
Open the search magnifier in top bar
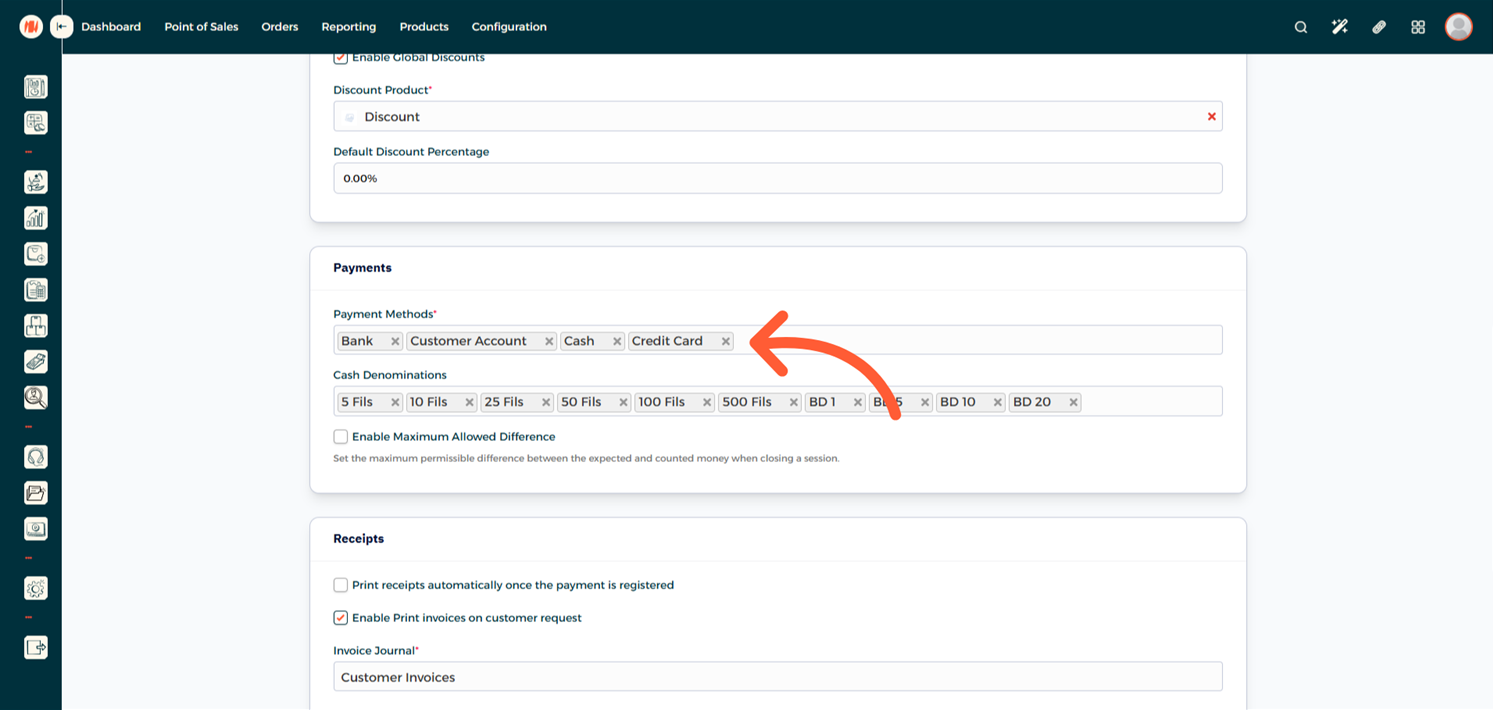point(1300,27)
